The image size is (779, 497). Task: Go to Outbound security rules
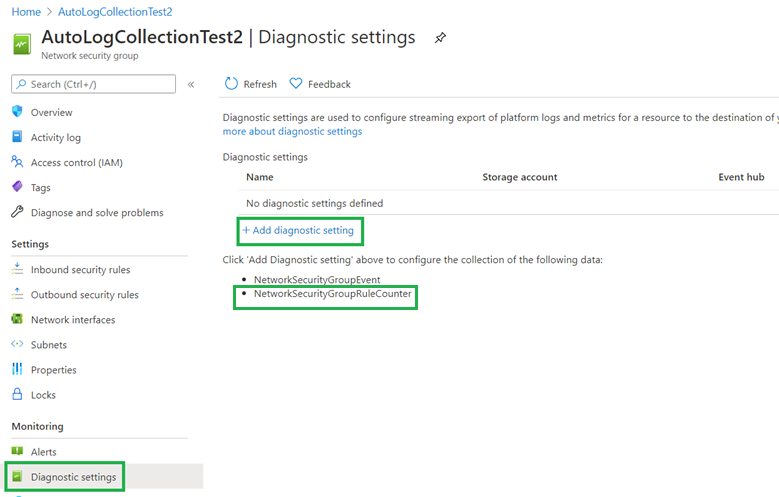[84, 295]
